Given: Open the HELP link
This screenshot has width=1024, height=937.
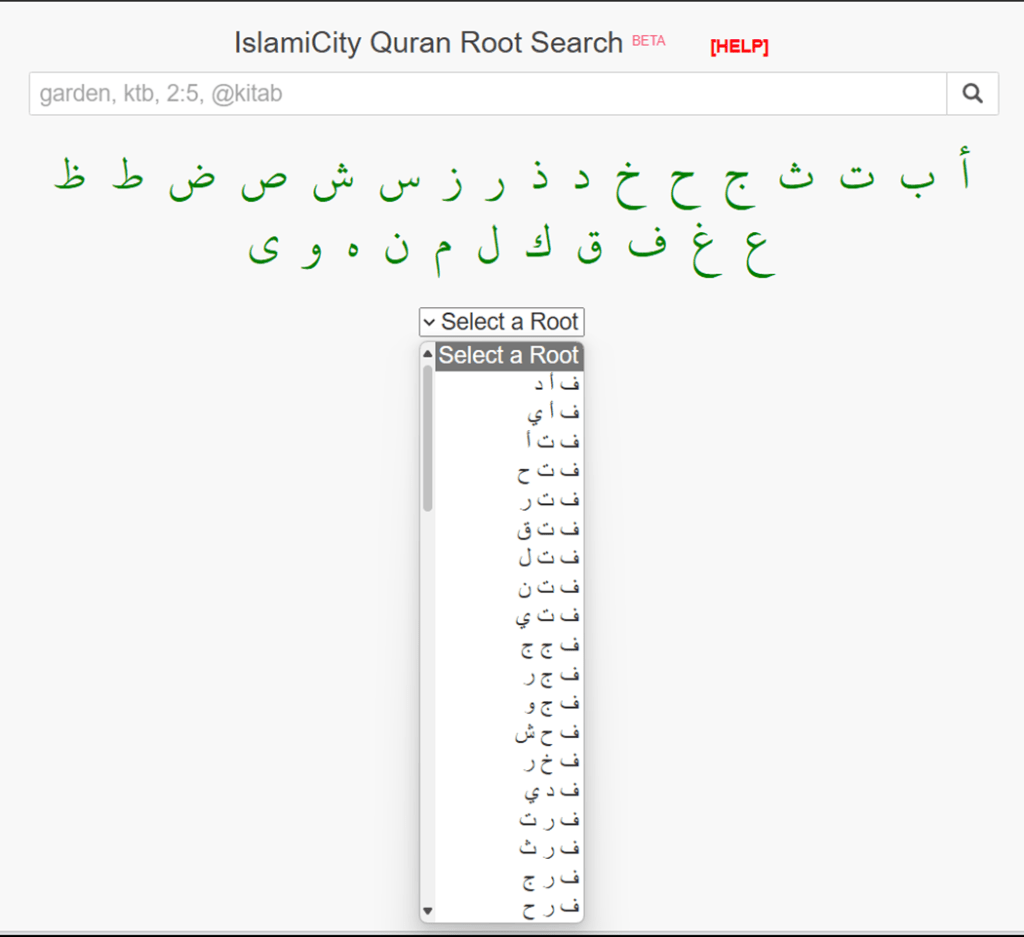Looking at the screenshot, I should coord(739,47).
